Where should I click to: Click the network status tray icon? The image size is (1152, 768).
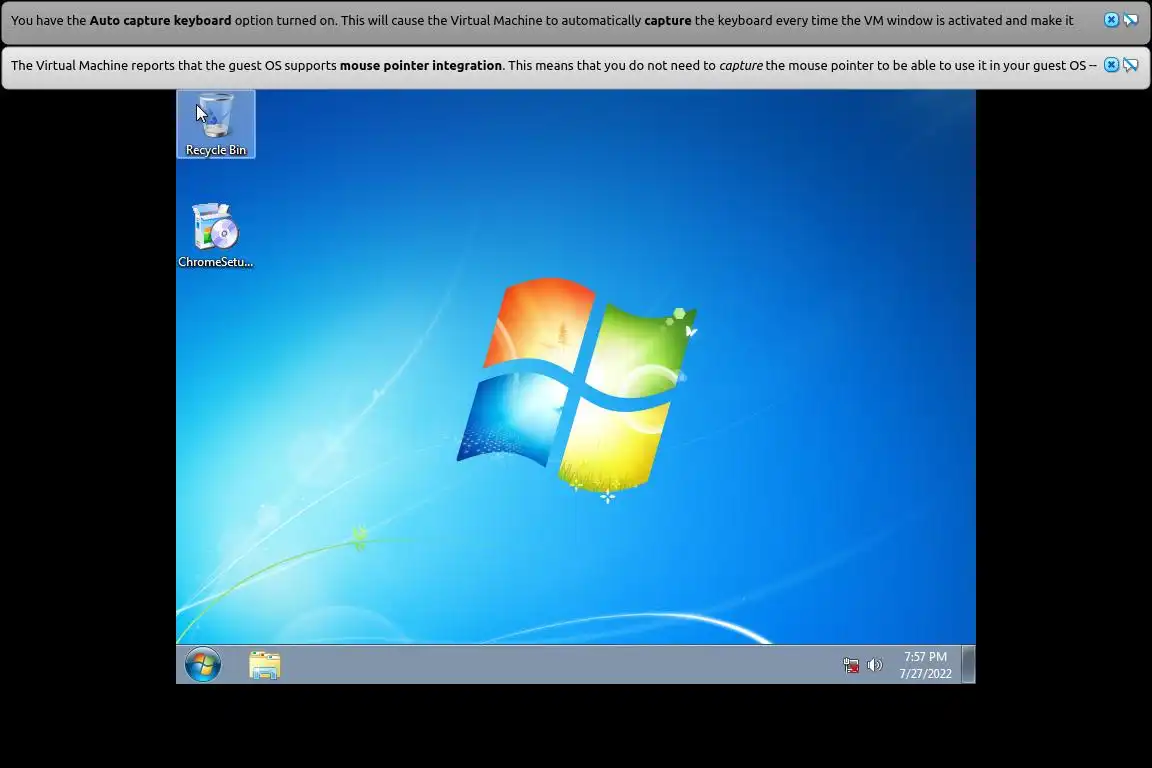pyautogui.click(x=851, y=665)
